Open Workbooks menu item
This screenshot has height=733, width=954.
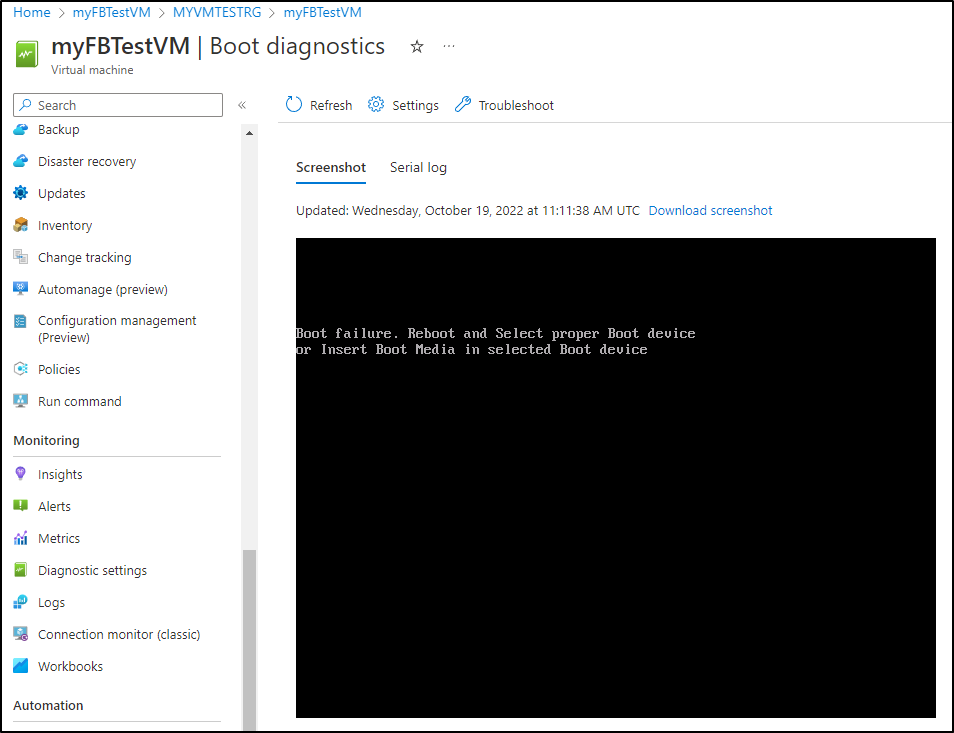pyautogui.click(x=71, y=667)
